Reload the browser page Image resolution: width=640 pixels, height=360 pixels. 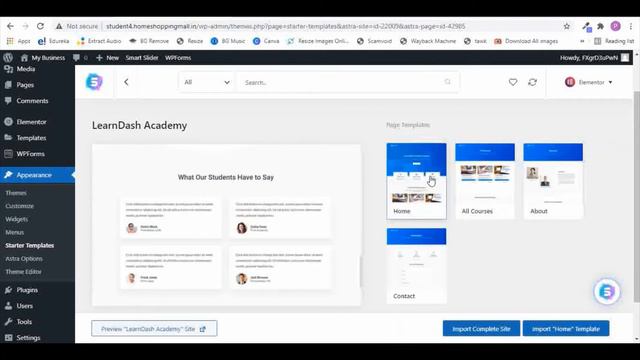click(40, 26)
